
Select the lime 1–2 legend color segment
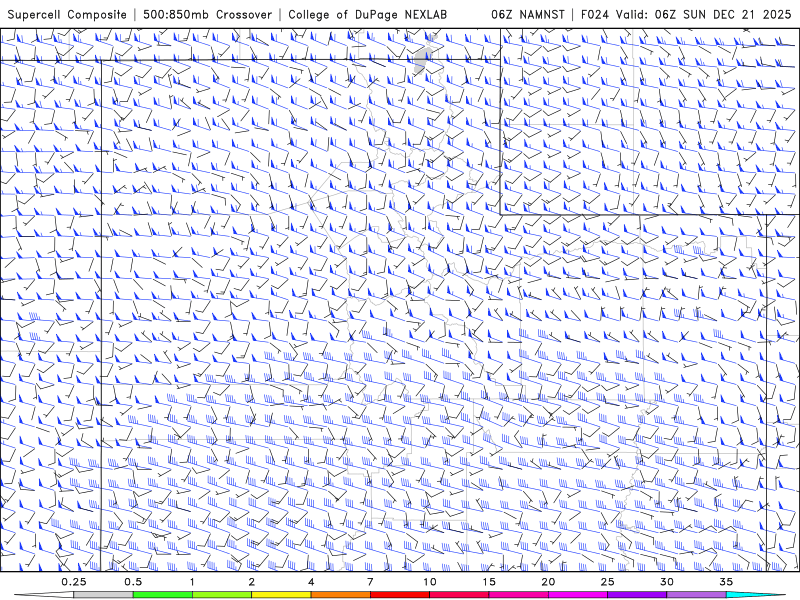221,595
